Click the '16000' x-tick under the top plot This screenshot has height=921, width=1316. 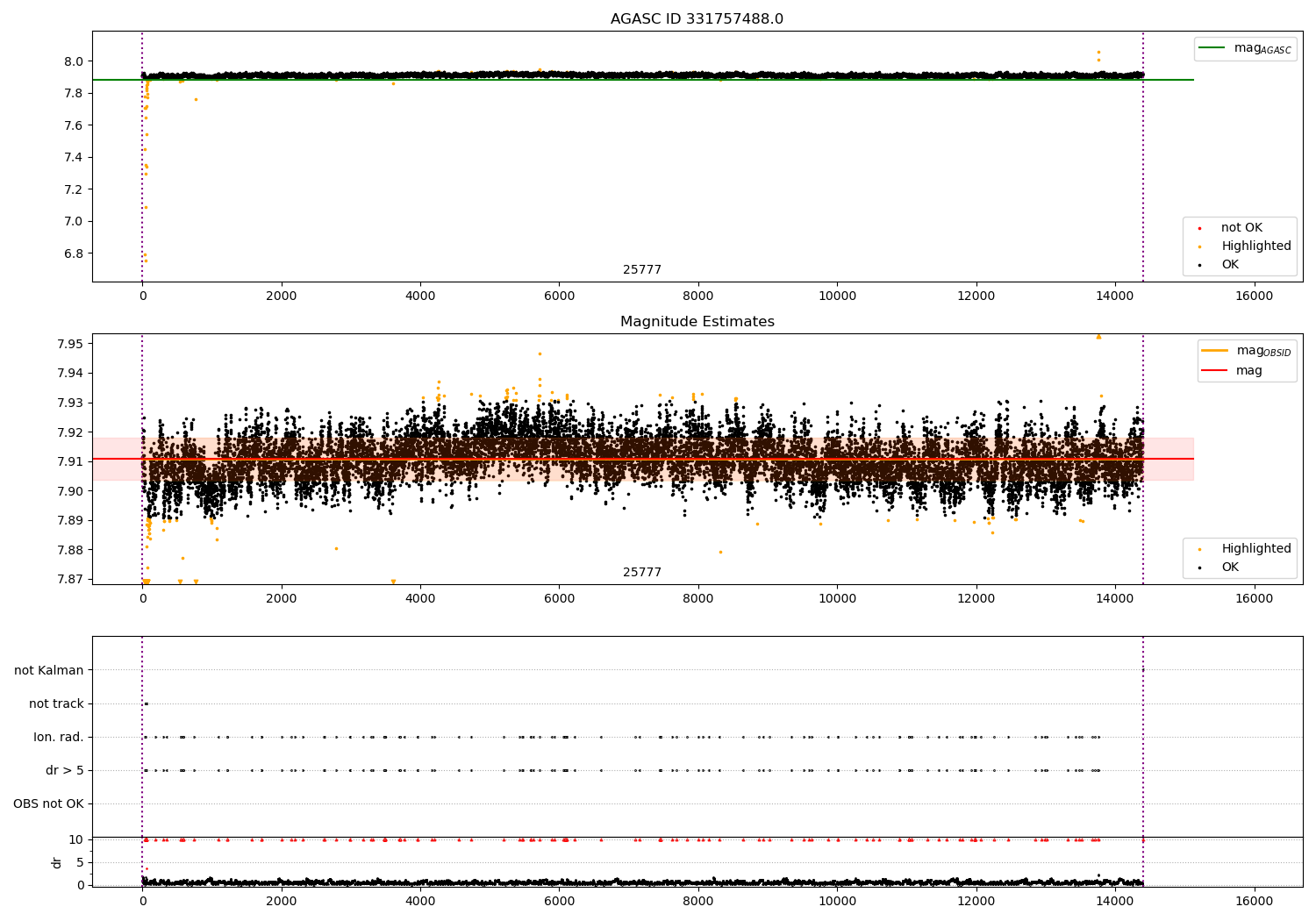click(1254, 296)
